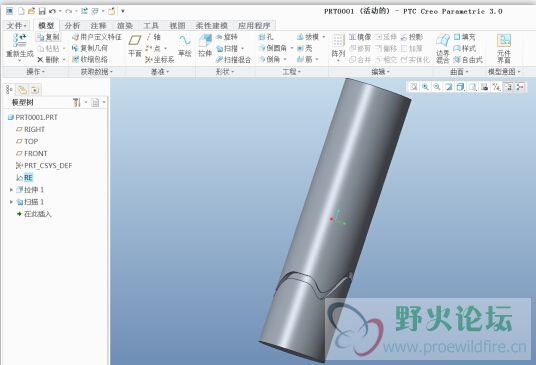The width and height of the screenshot is (536, 365).
Task: Click the 用户定义特征 button
Action: pyautogui.click(x=97, y=37)
